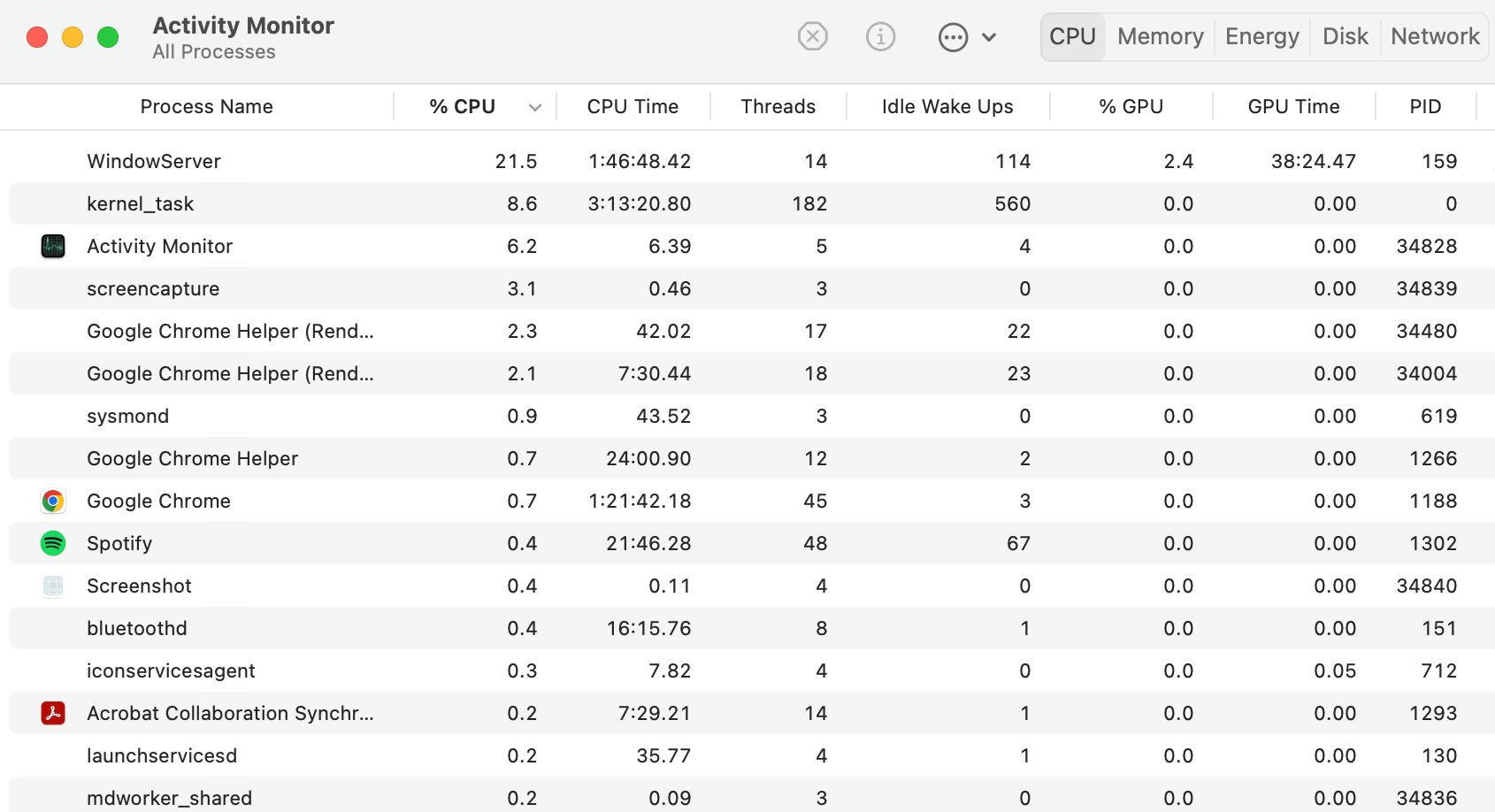Expand the chevron beside ellipsis button

click(989, 37)
